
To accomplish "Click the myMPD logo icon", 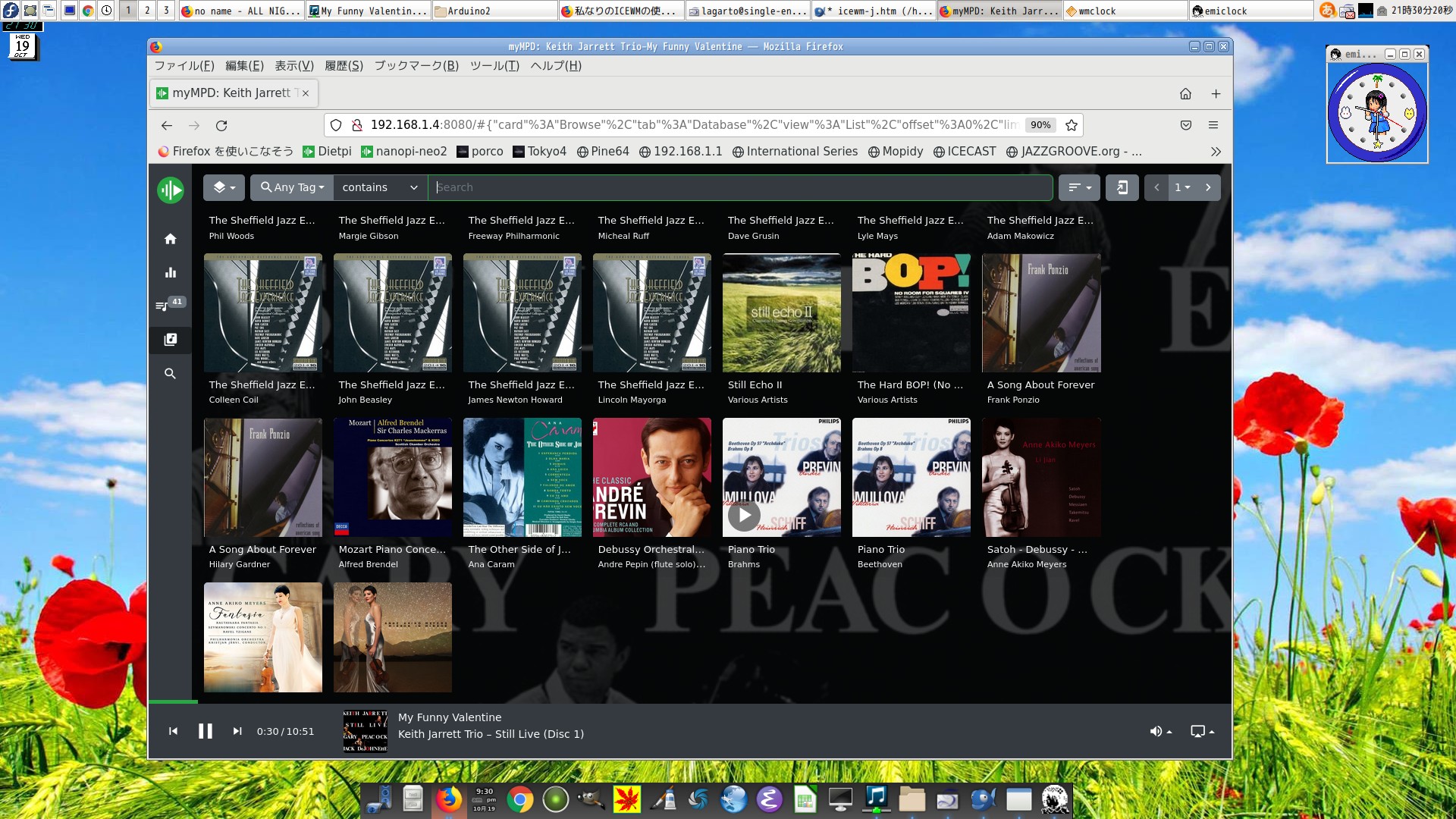I will coord(170,190).
